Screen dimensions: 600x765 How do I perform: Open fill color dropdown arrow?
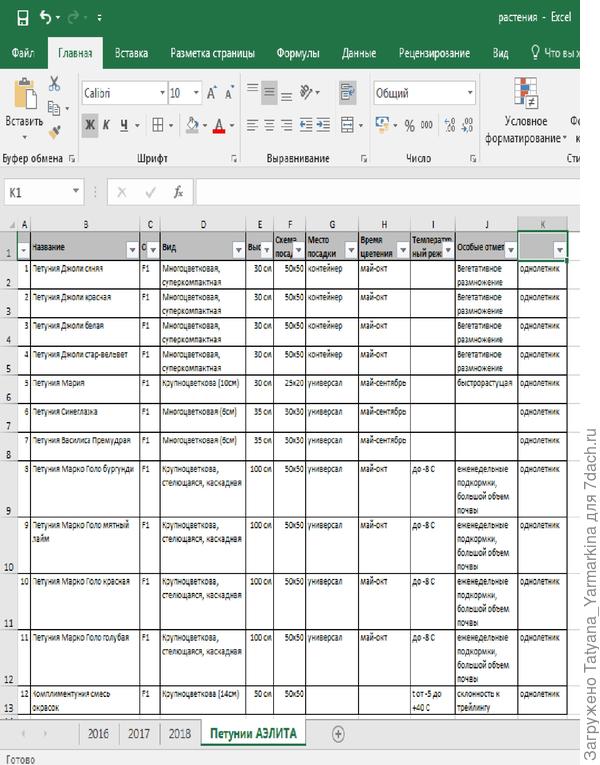(204, 126)
